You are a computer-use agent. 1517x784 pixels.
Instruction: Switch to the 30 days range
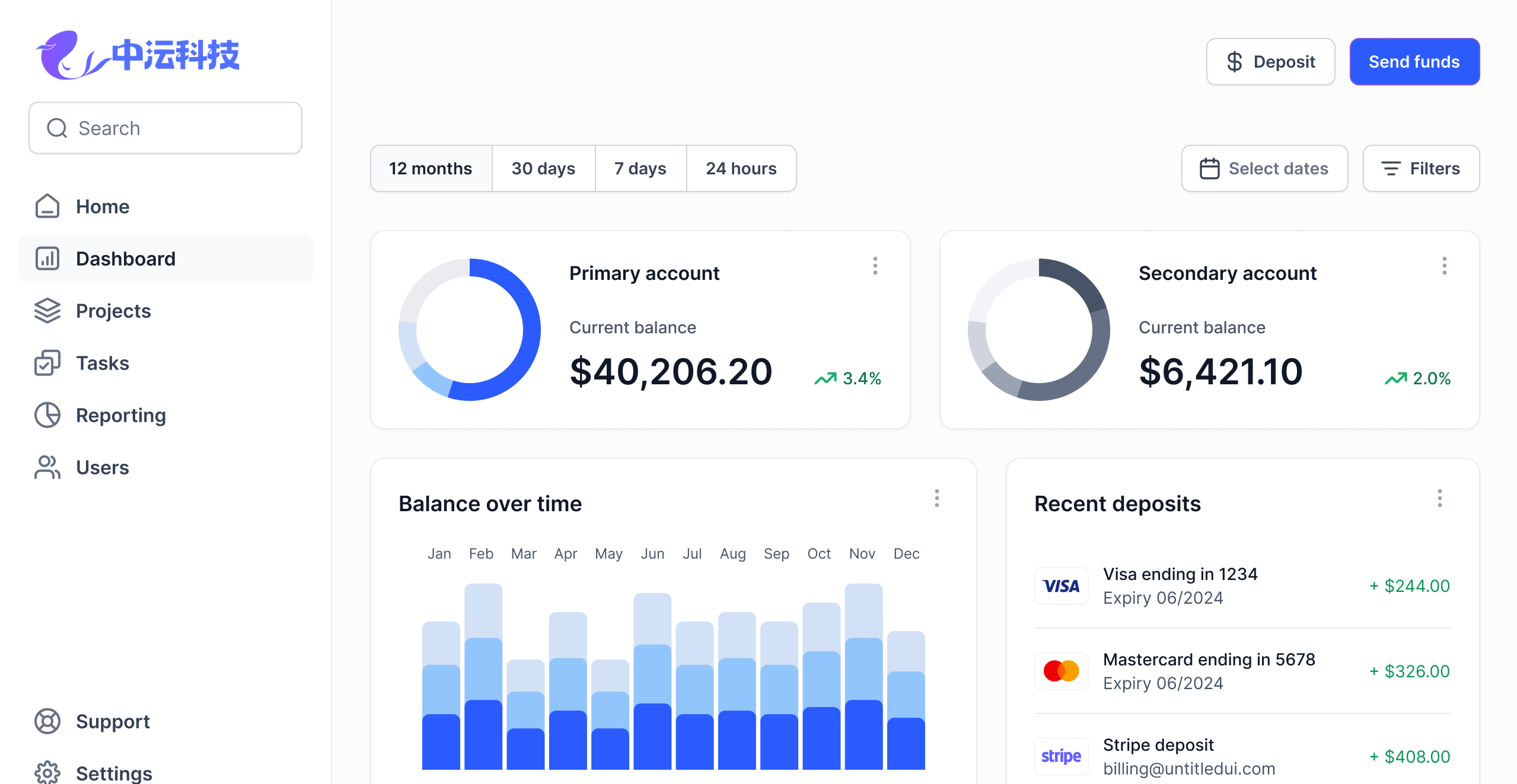click(543, 168)
